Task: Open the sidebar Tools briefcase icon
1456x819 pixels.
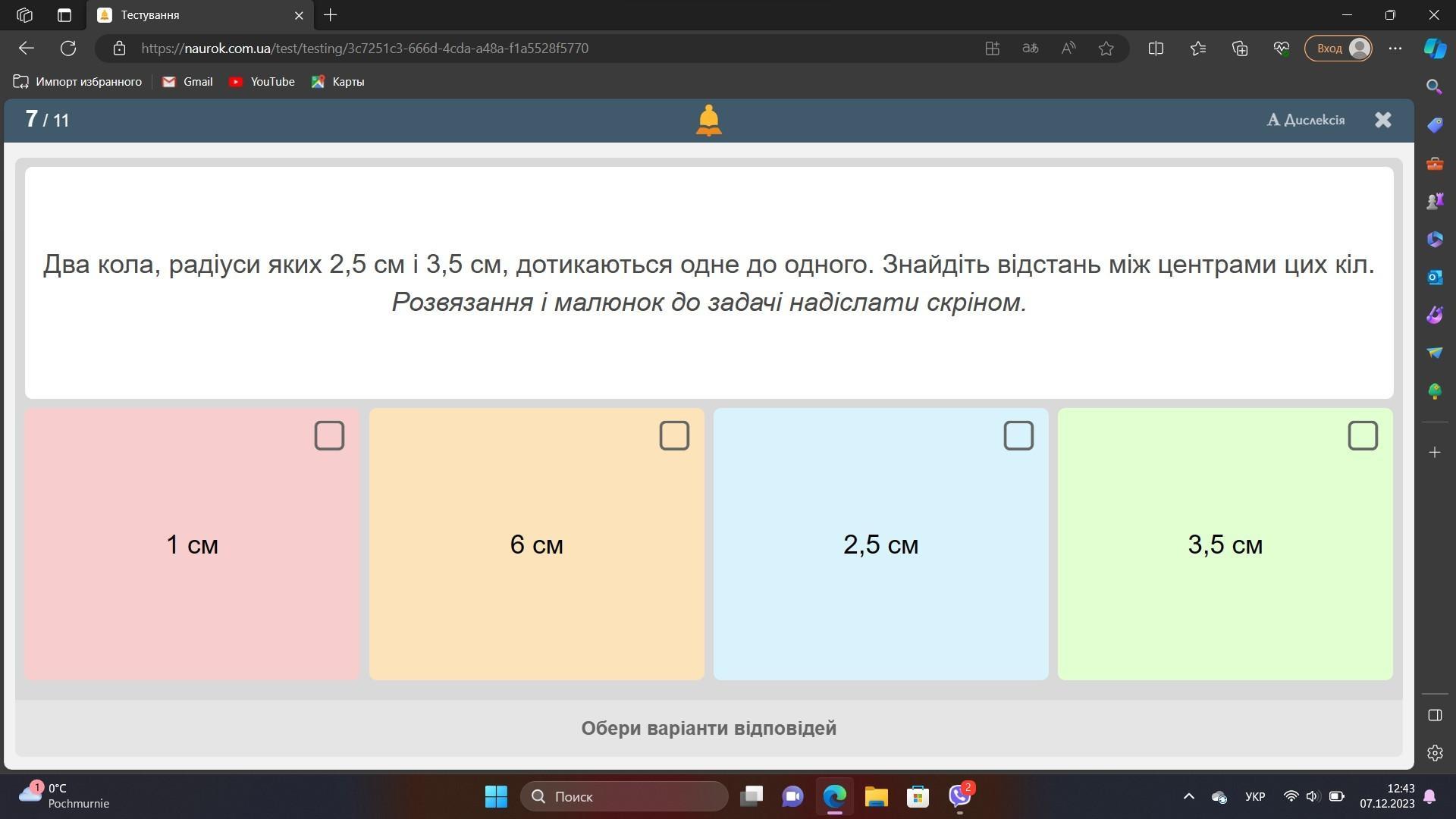Action: click(x=1435, y=164)
